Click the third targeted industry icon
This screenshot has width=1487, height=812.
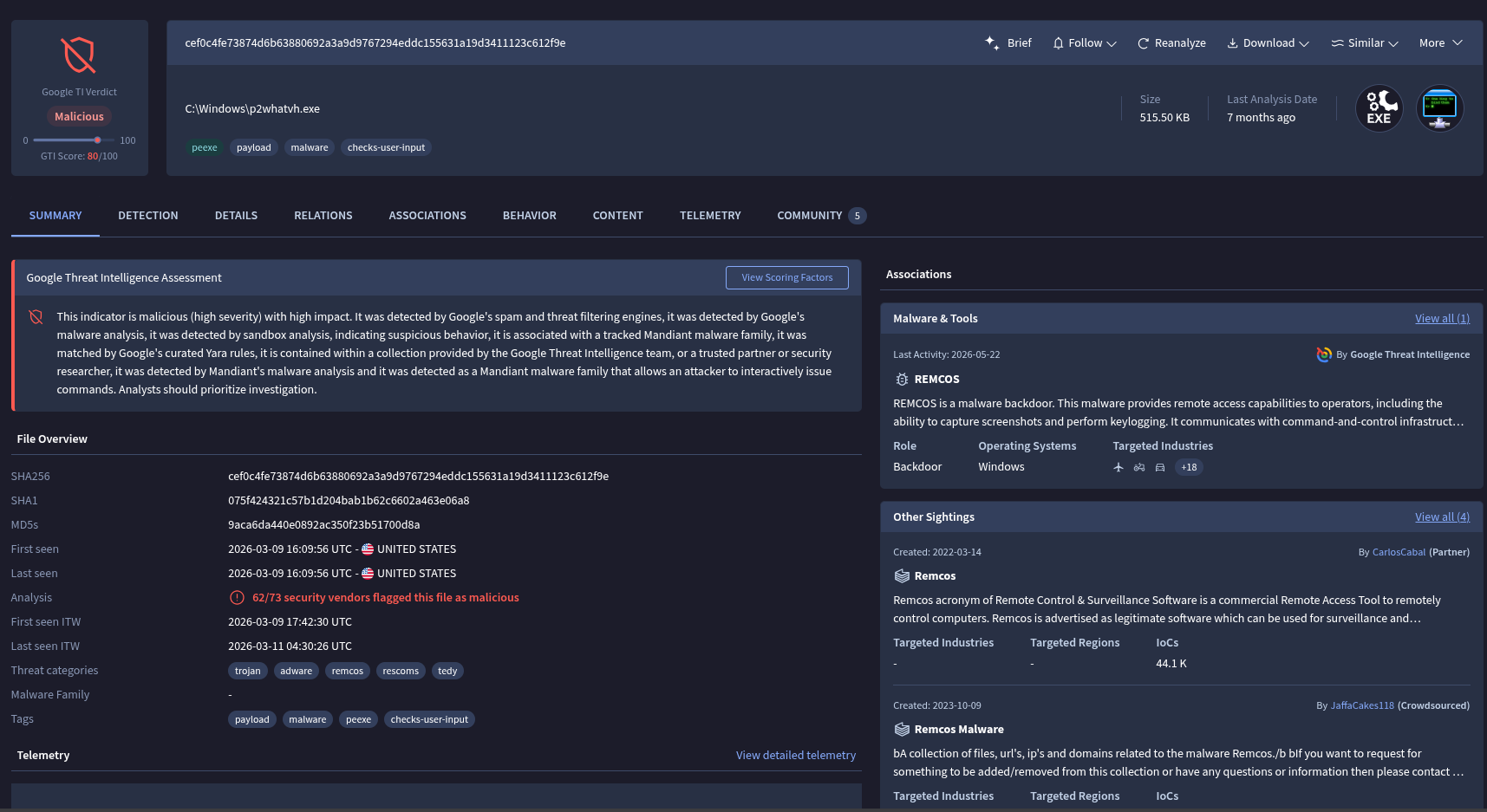click(1160, 467)
